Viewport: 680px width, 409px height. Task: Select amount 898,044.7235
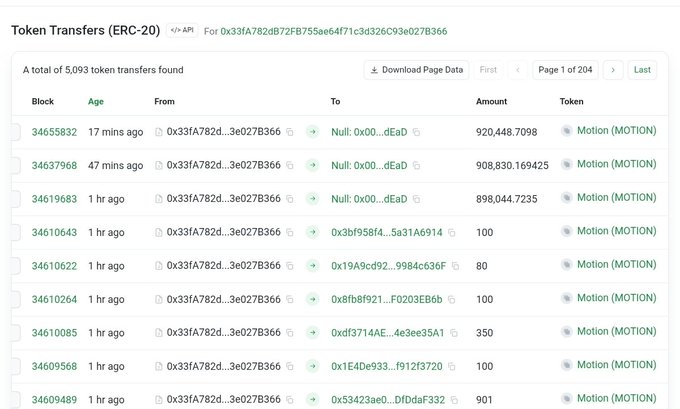(x=507, y=199)
